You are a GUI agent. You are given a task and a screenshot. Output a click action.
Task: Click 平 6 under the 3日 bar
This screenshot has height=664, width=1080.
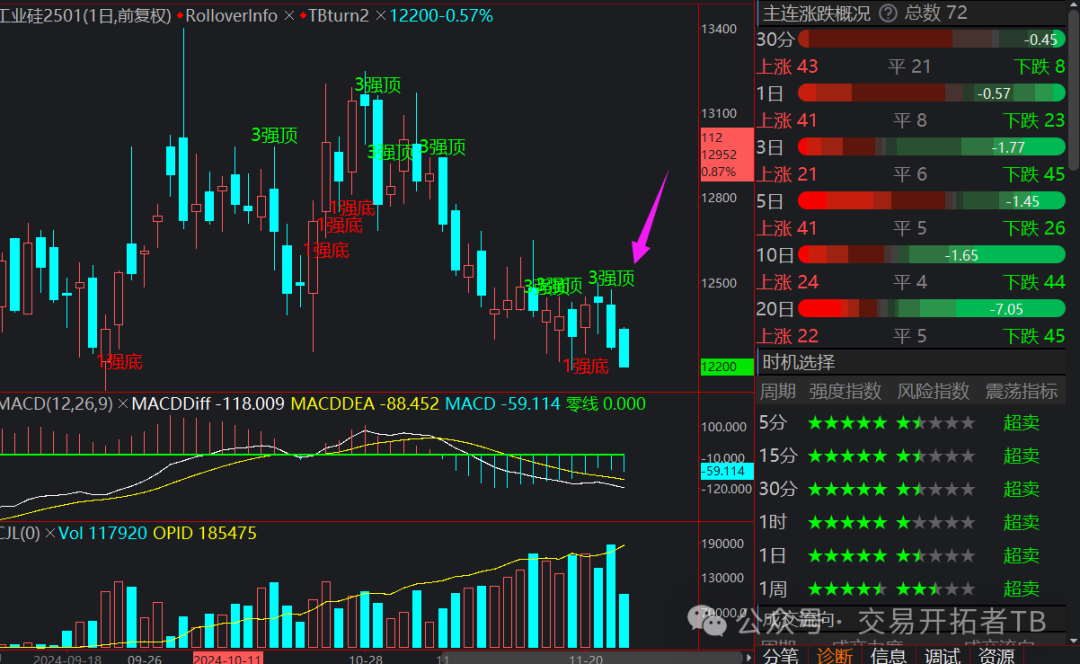click(x=910, y=174)
